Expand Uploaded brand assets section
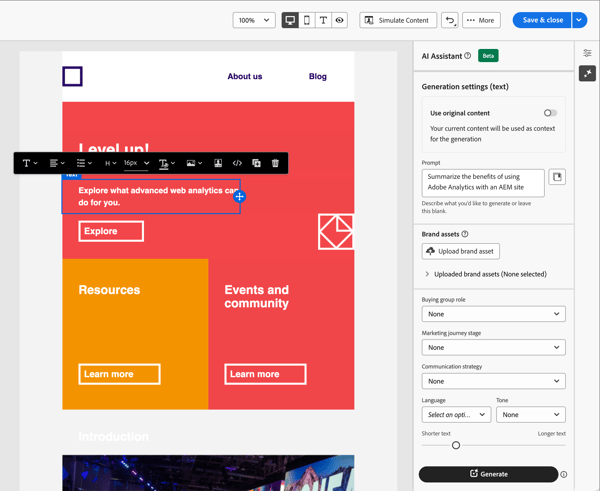Viewport: 600px width, 491px height. (x=486, y=274)
